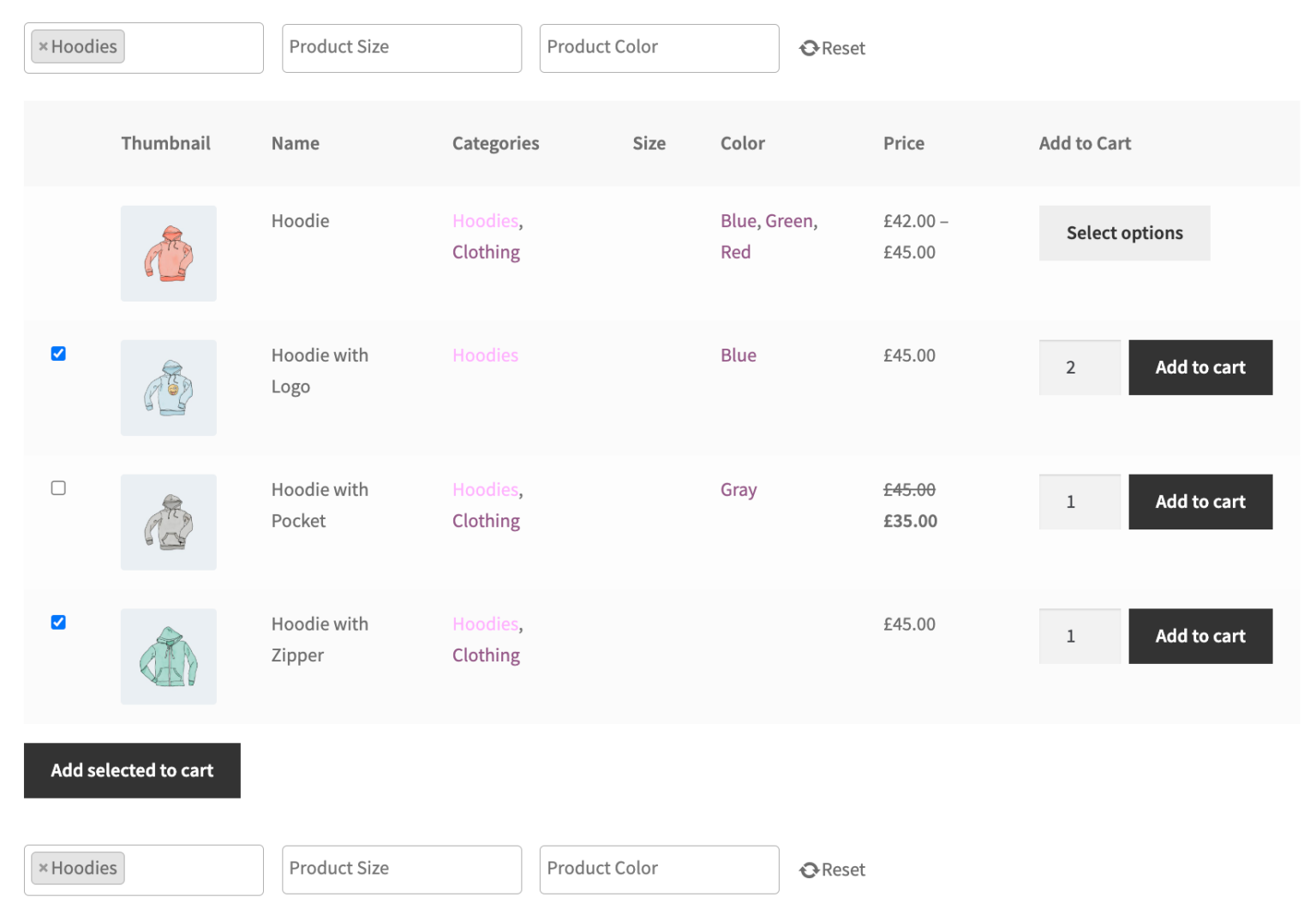Open the Clothing category link for Hoodie

point(486,252)
